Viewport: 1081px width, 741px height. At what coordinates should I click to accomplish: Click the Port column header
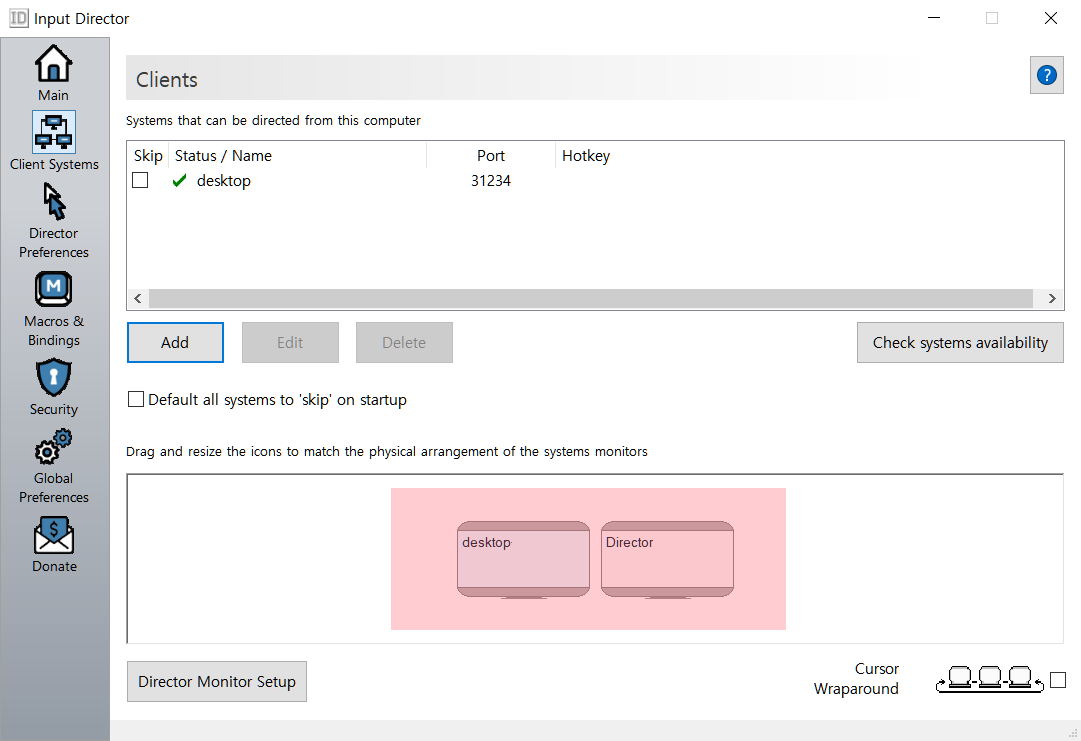click(x=491, y=156)
